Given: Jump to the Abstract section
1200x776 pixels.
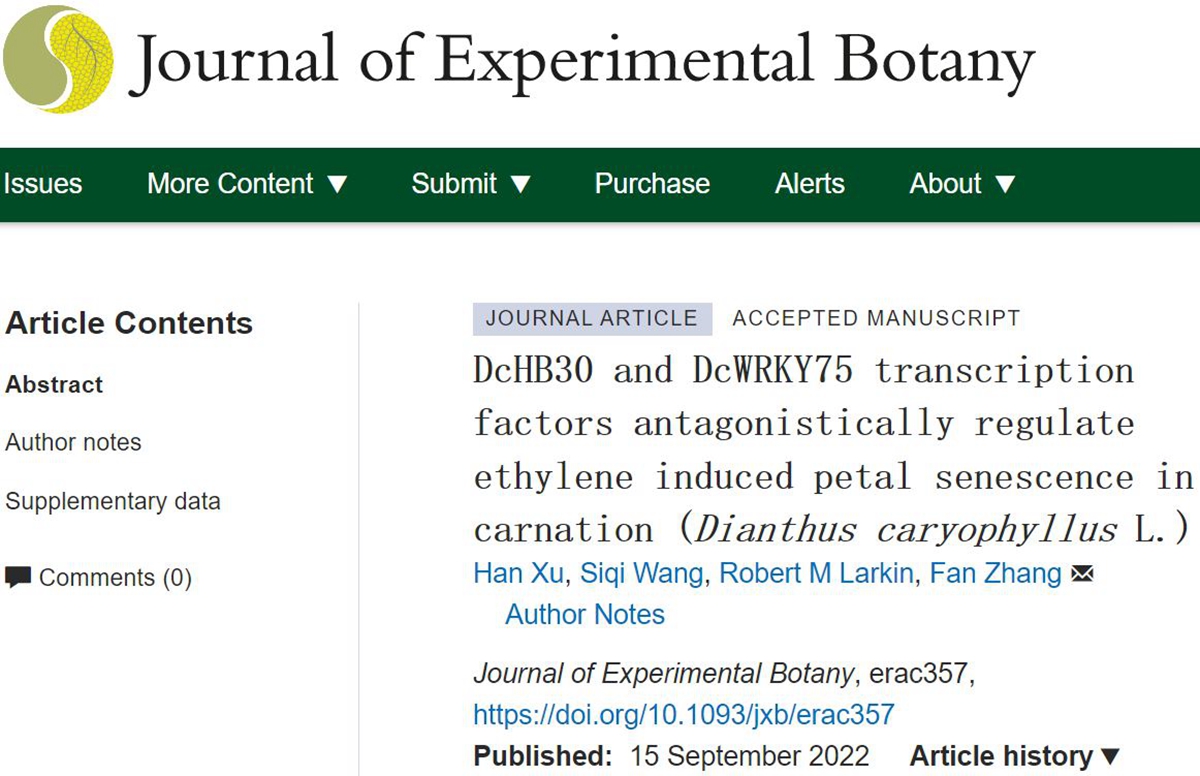Looking at the screenshot, I should click(x=54, y=384).
